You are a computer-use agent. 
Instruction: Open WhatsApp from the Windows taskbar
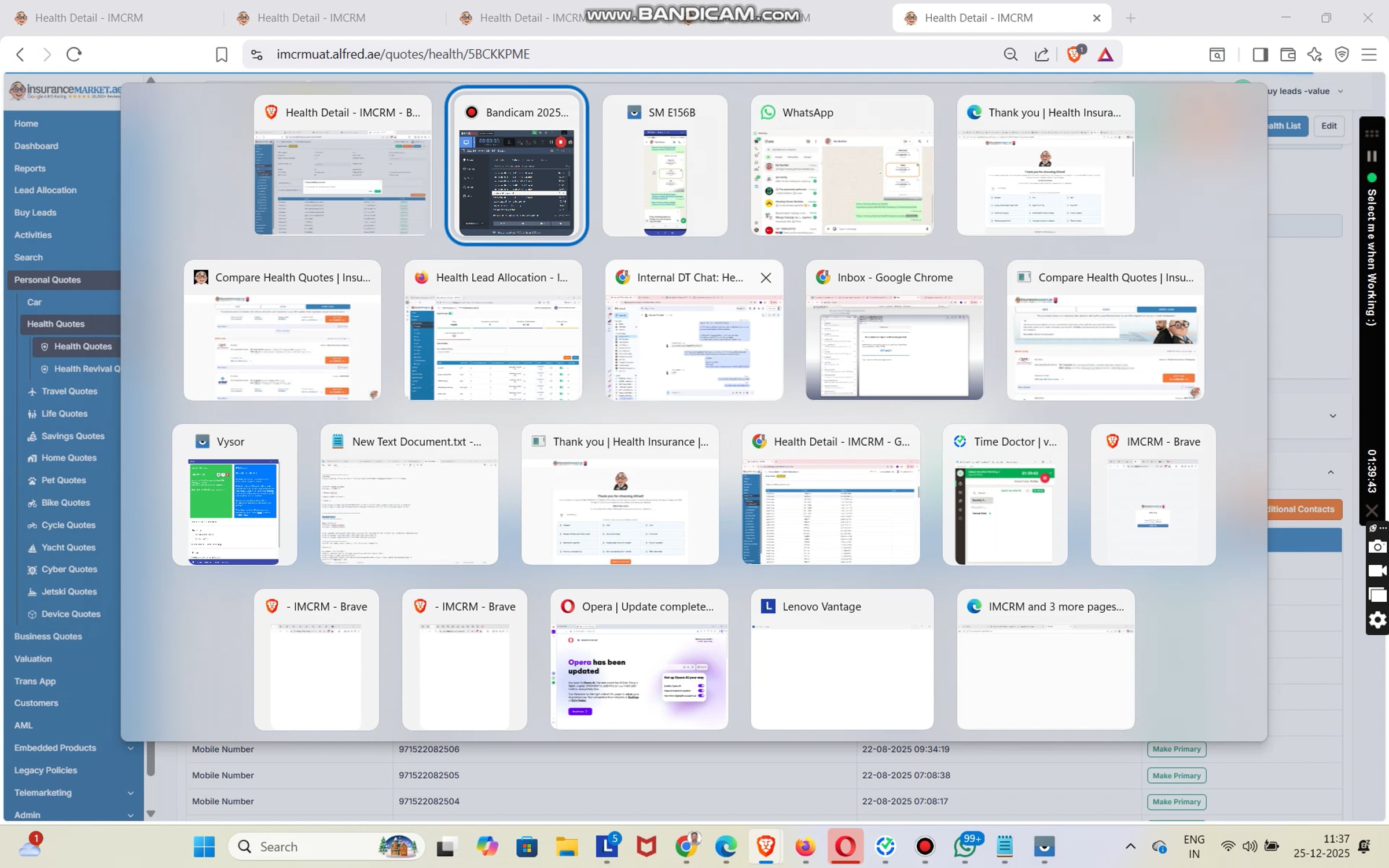pos(964,847)
